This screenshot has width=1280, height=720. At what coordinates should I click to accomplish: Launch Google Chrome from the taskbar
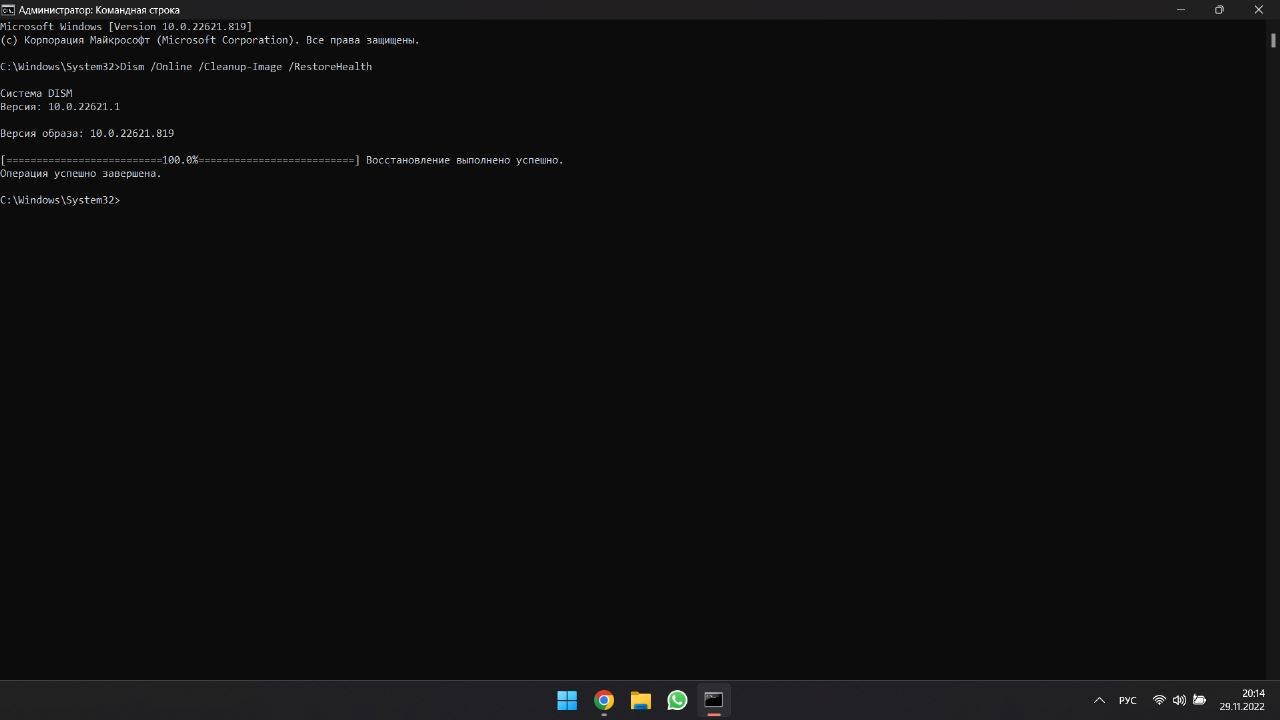point(604,700)
